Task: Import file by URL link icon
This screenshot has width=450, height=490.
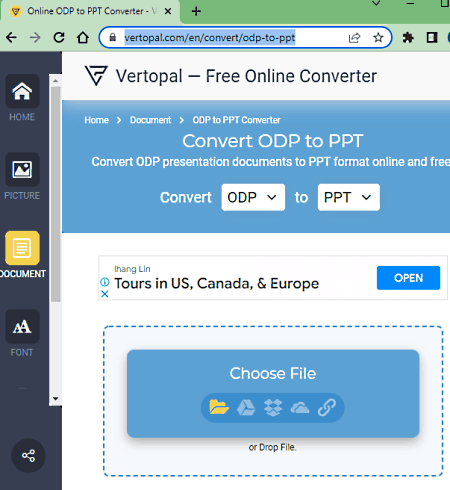Action: 327,408
